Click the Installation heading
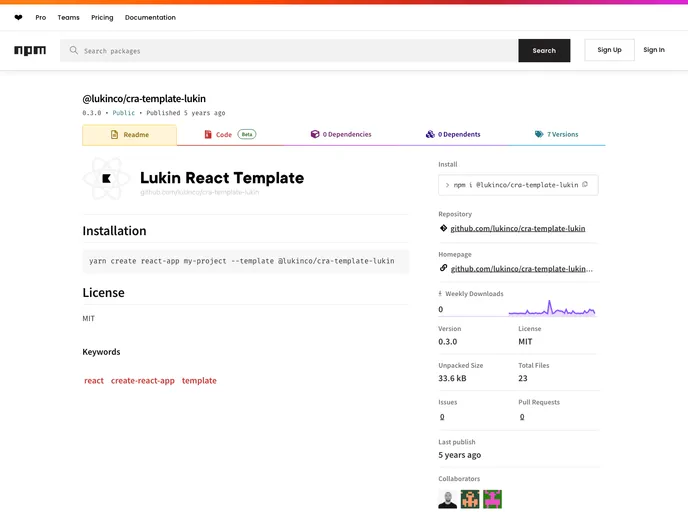 [115, 231]
